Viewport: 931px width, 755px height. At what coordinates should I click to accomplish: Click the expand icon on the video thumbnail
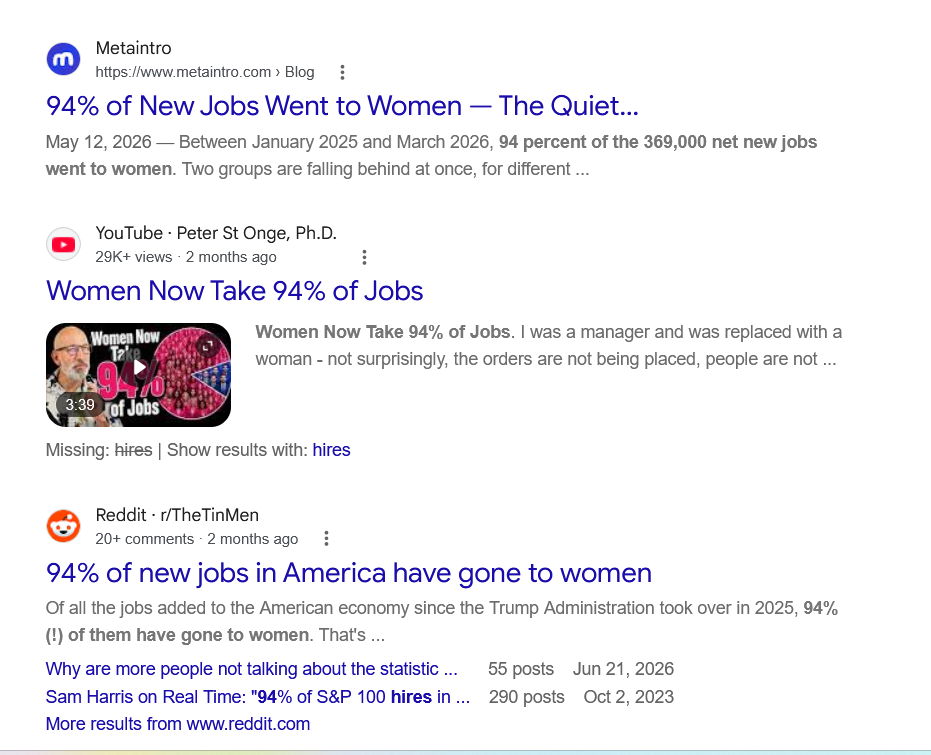pyautogui.click(x=208, y=346)
